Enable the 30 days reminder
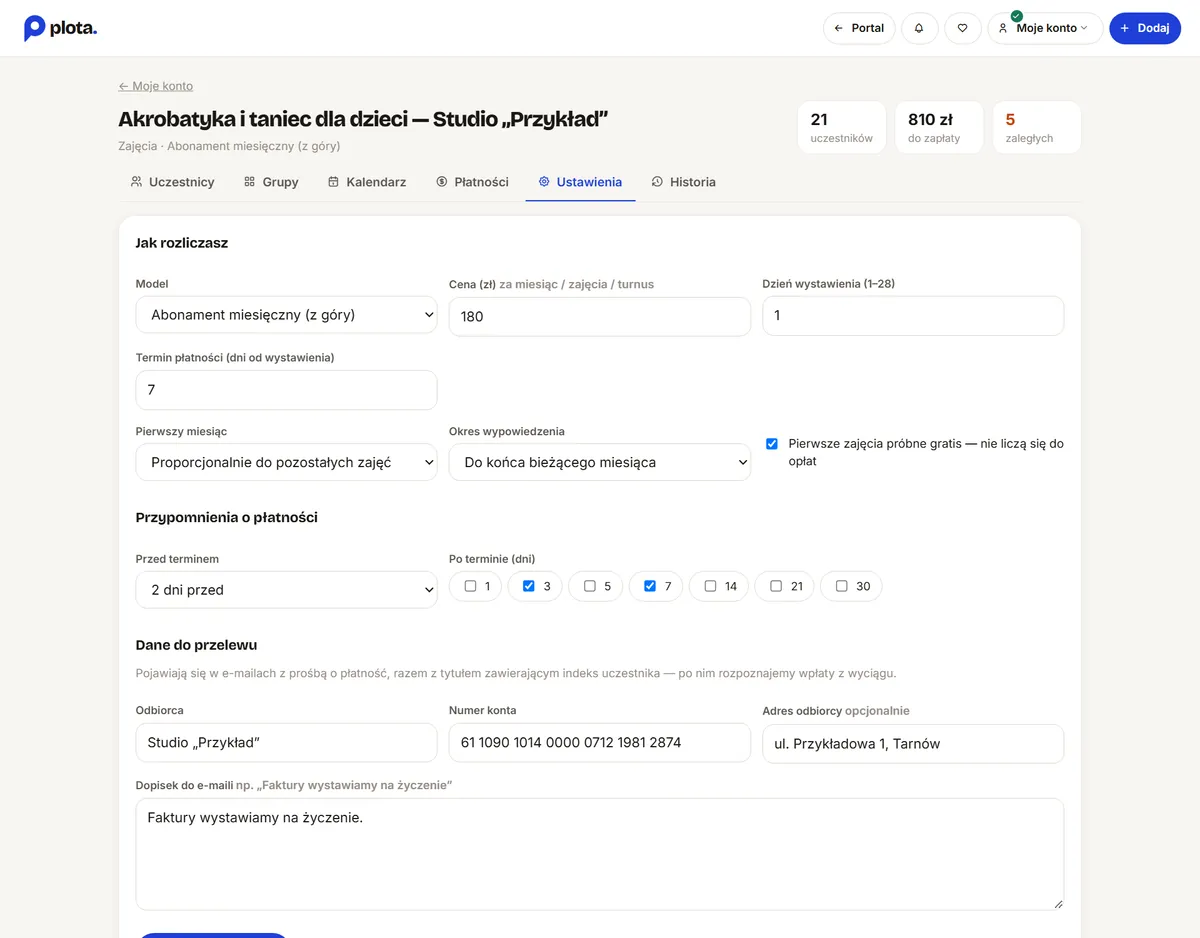 [x=842, y=586]
